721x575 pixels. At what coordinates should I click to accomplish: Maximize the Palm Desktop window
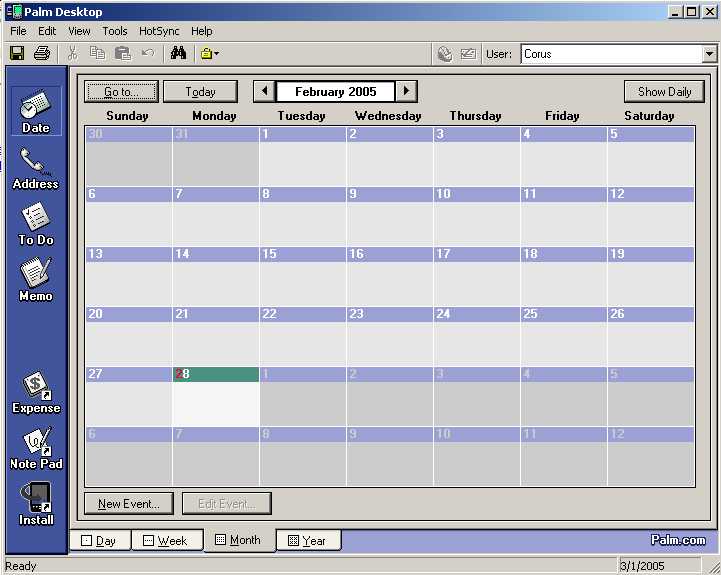point(691,12)
